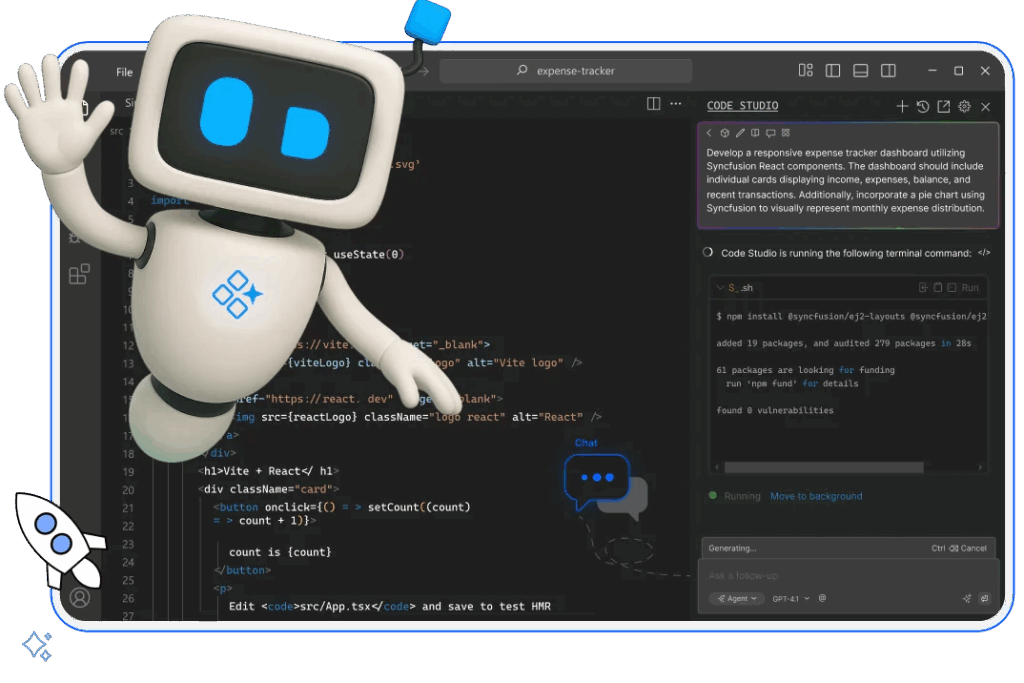The image size is (1024, 683).
Task: Toggle the primary side bar layout icon
Action: (833, 71)
